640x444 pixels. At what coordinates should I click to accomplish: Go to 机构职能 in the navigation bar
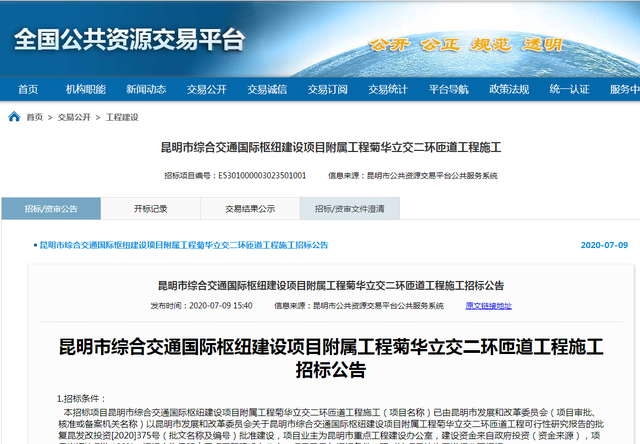click(86, 89)
